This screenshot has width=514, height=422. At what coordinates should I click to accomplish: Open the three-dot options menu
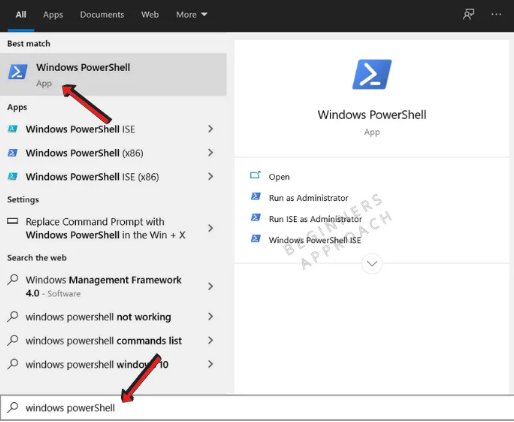point(496,14)
